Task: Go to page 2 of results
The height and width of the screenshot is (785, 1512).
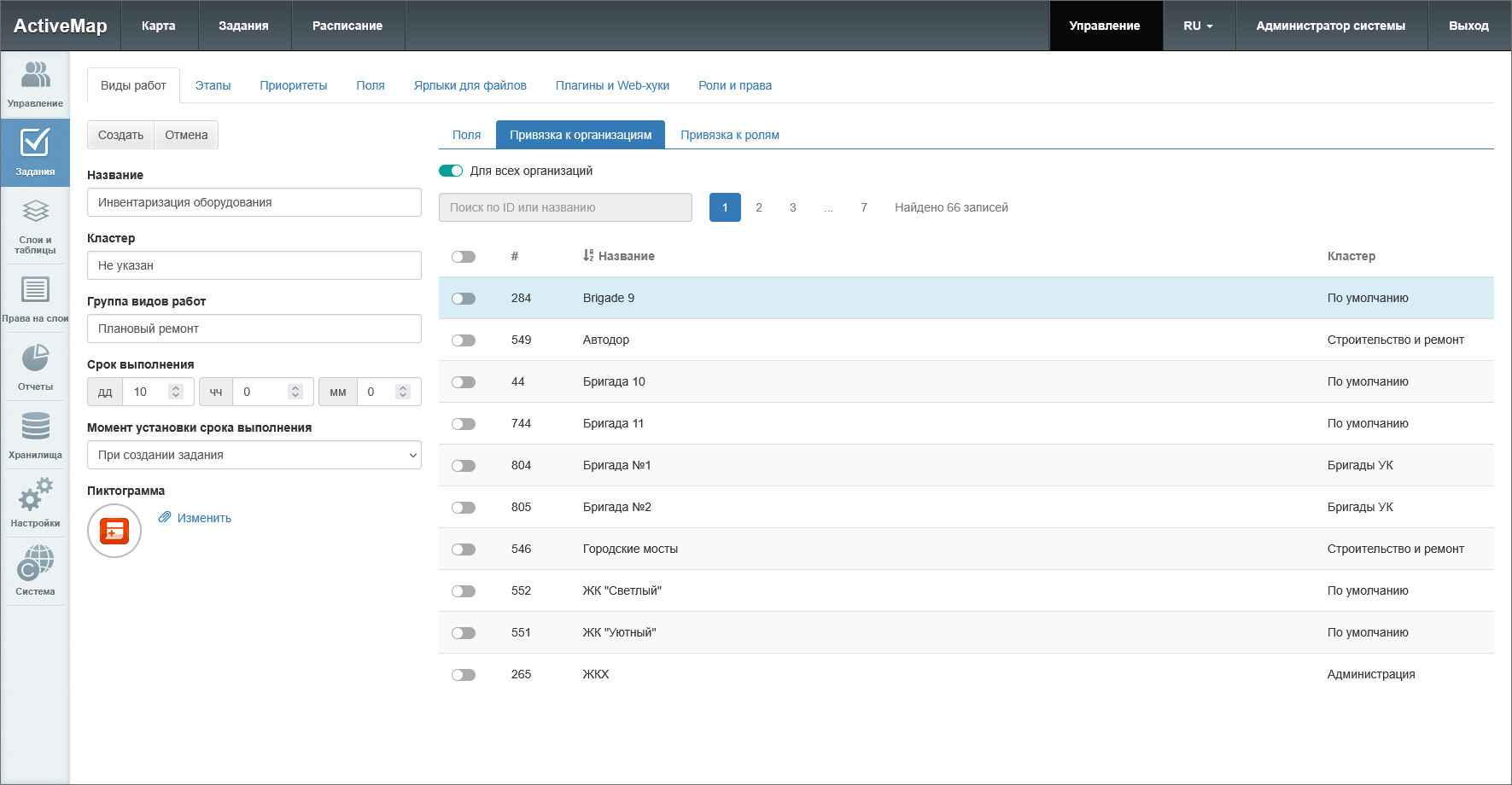Action: [759, 207]
